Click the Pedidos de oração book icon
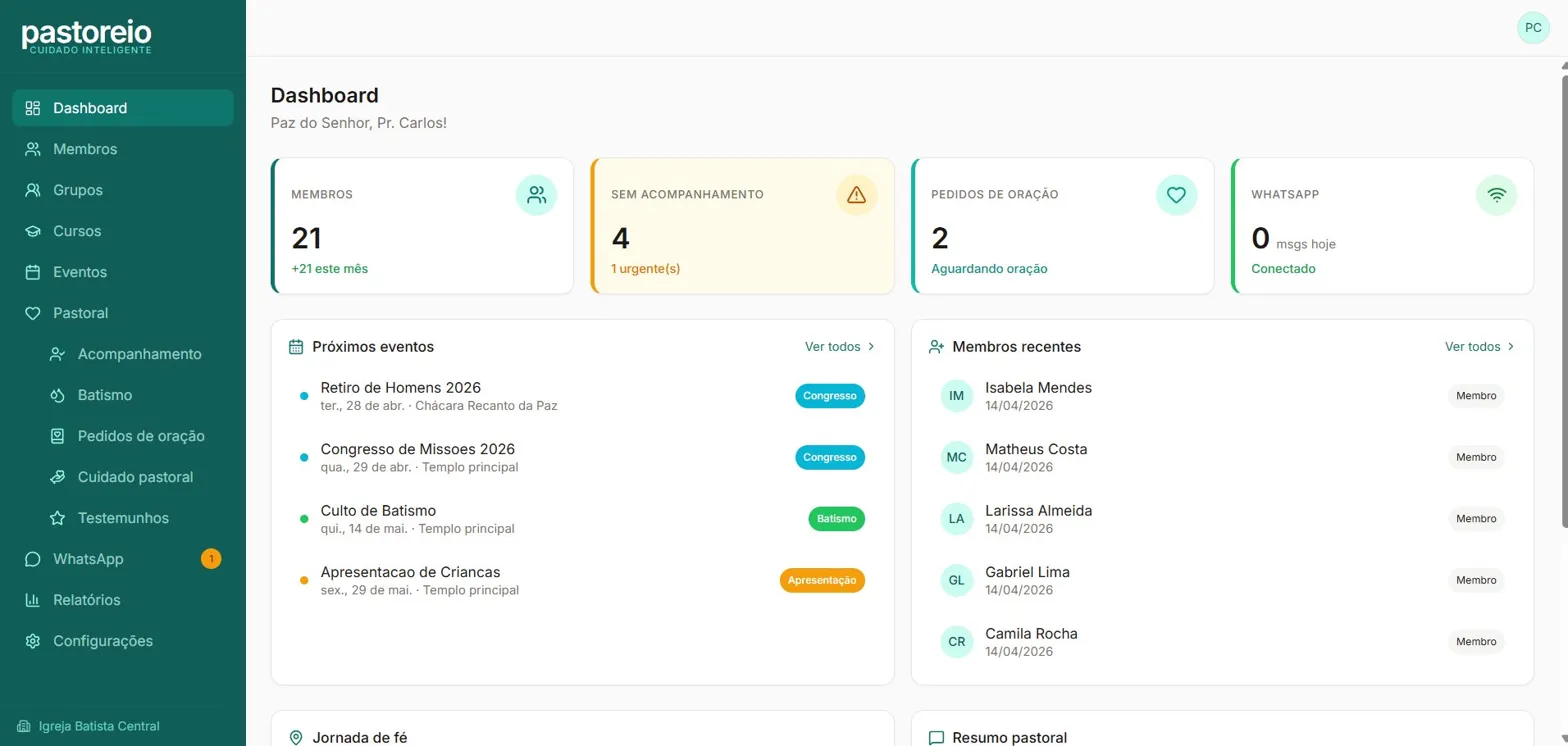Viewport: 1568px width, 746px height. (x=58, y=436)
